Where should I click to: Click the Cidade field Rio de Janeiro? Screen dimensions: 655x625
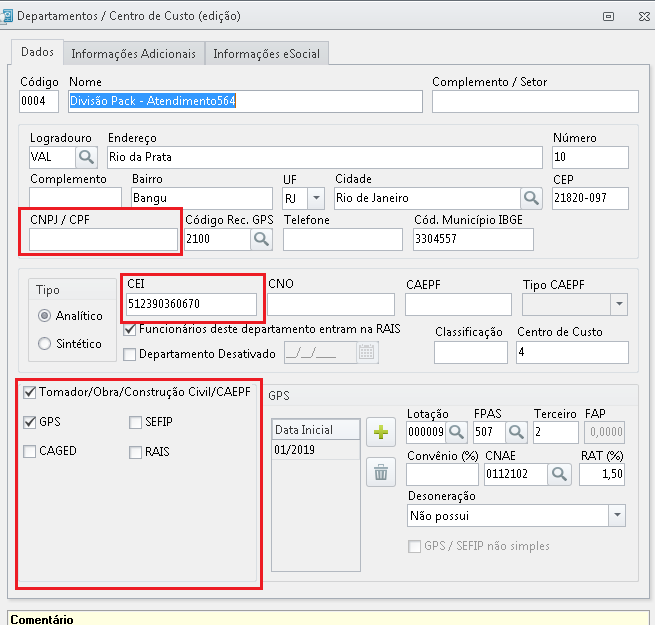click(427, 198)
